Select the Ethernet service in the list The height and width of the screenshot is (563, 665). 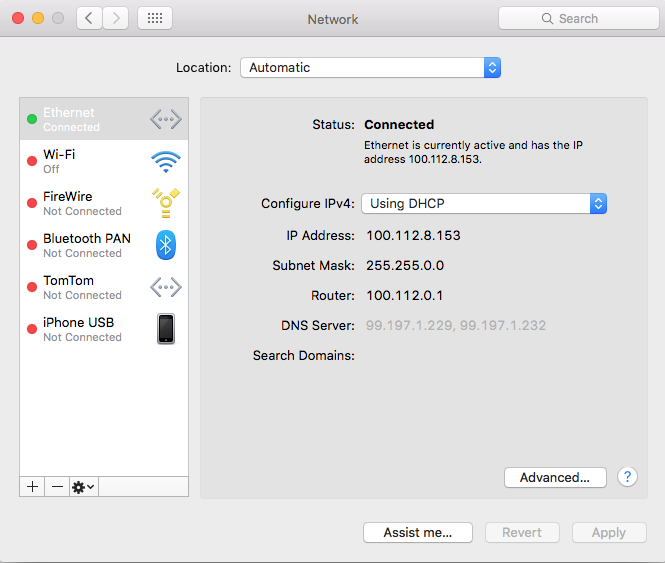(x=104, y=119)
